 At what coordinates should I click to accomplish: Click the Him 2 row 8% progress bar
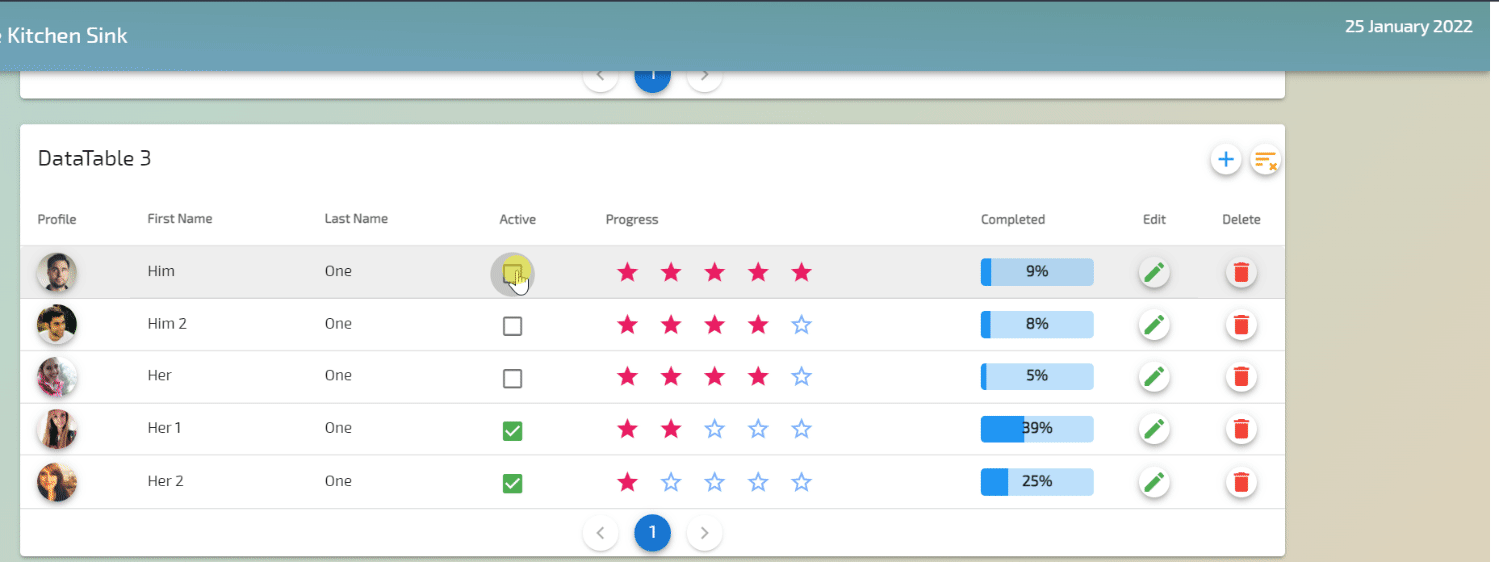coord(1037,324)
